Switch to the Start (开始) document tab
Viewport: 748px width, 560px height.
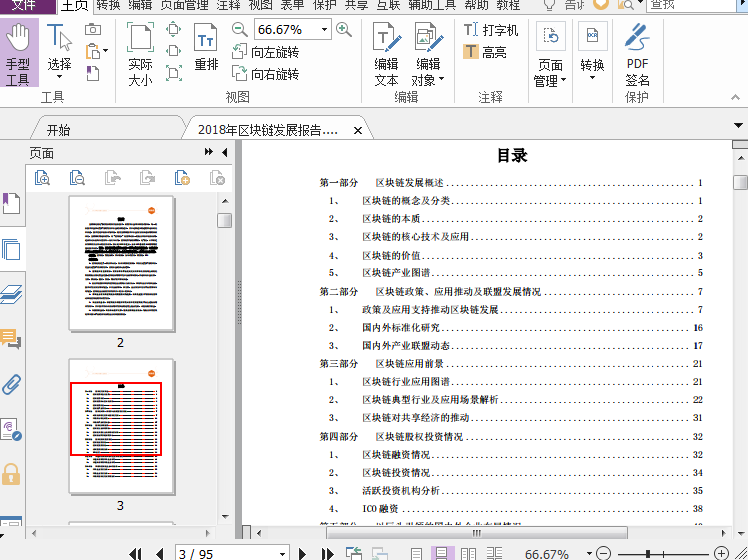59,130
